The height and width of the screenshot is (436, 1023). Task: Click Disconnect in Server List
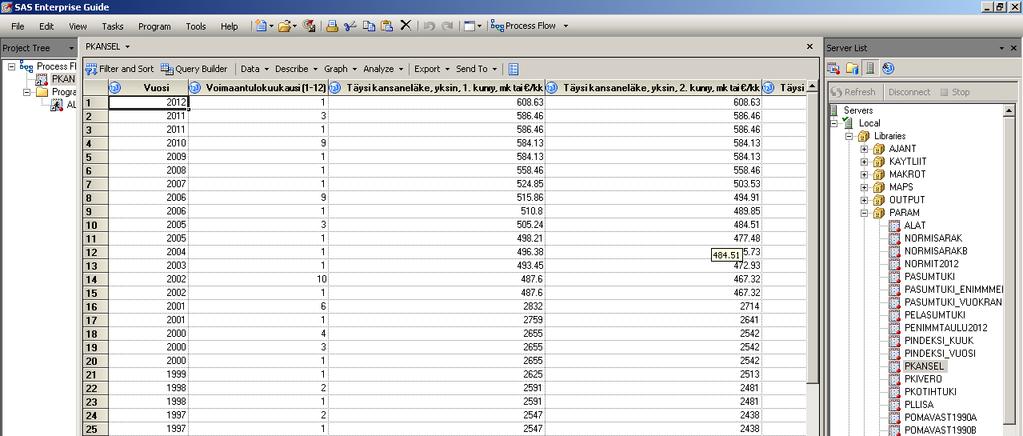tap(909, 92)
